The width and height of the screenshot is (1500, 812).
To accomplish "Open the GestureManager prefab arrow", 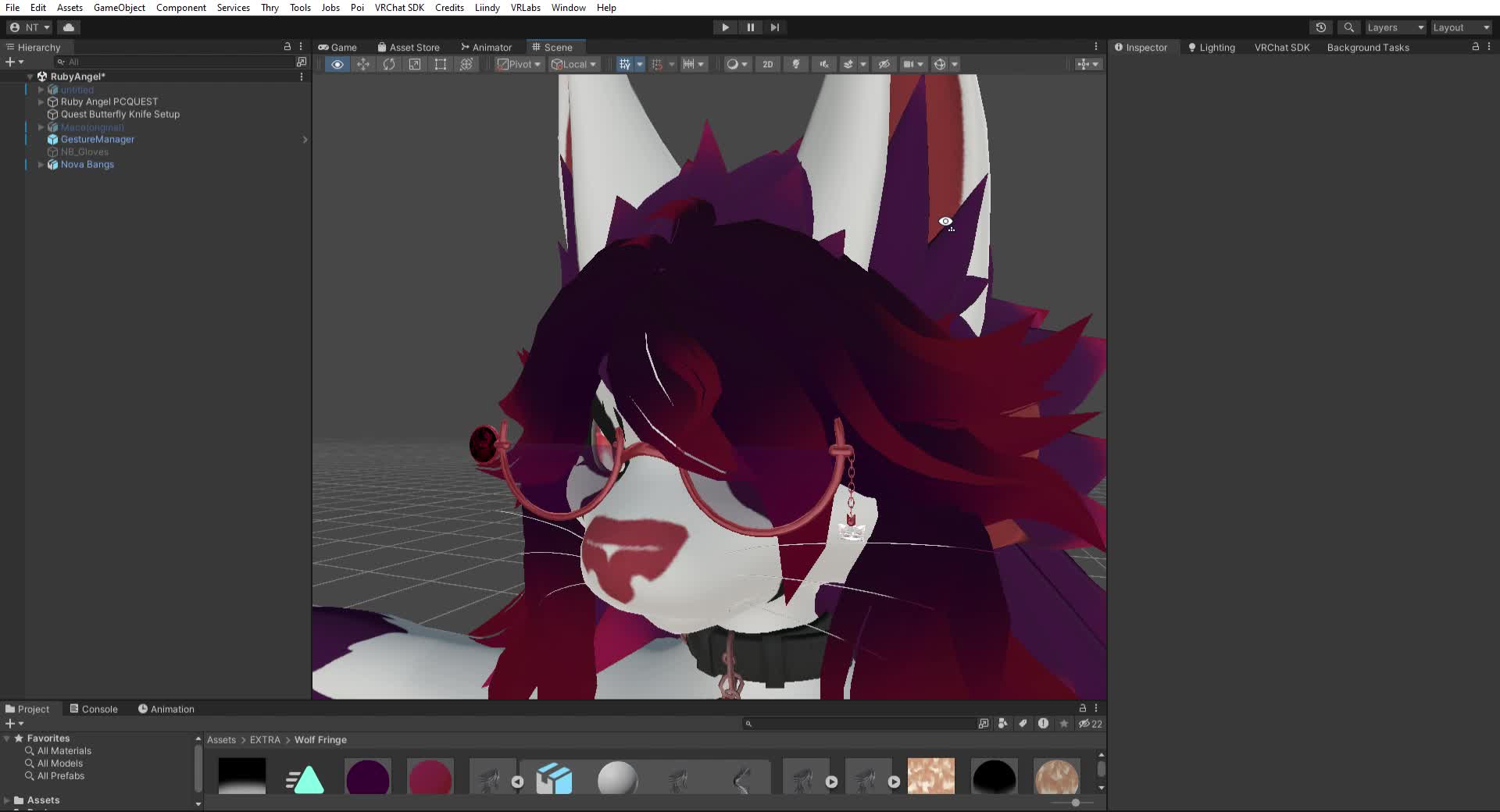I will coord(305,140).
